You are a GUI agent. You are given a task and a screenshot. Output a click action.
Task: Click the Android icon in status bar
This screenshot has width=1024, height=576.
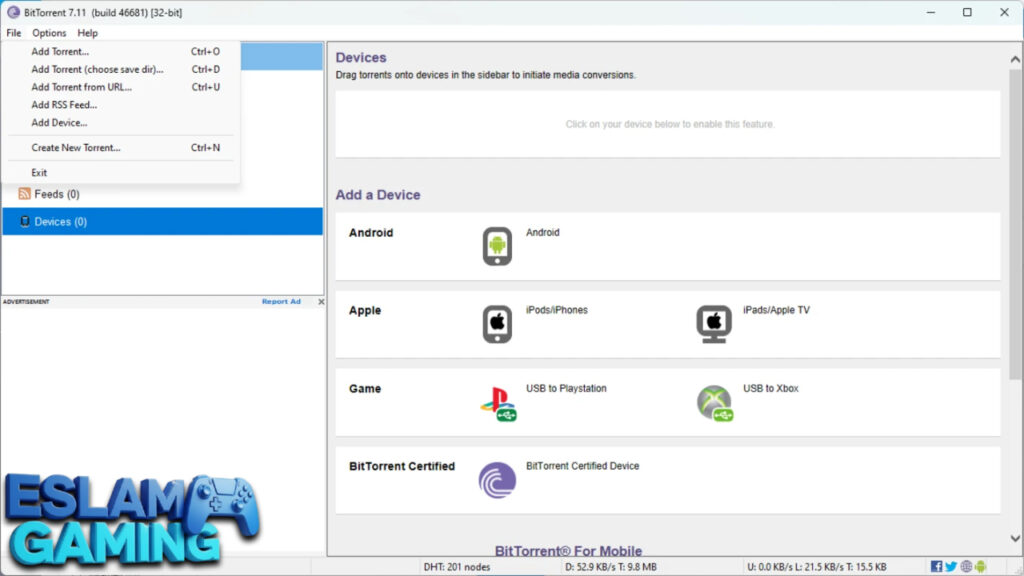[x=980, y=566]
